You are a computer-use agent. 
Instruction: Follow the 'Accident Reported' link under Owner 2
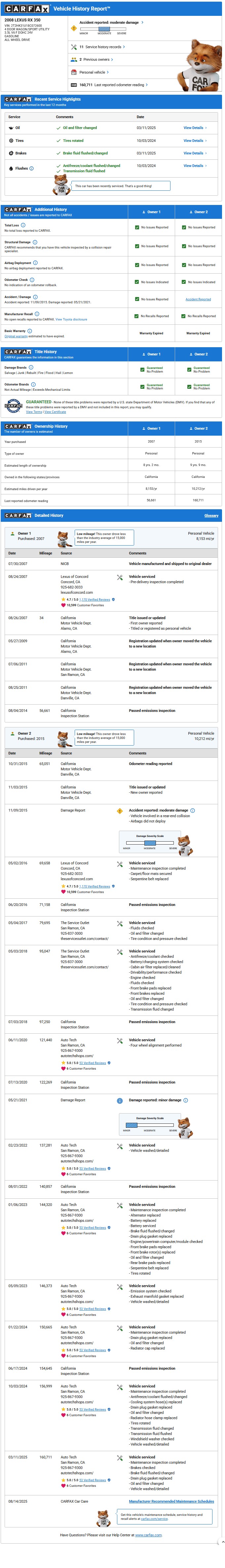point(198,299)
